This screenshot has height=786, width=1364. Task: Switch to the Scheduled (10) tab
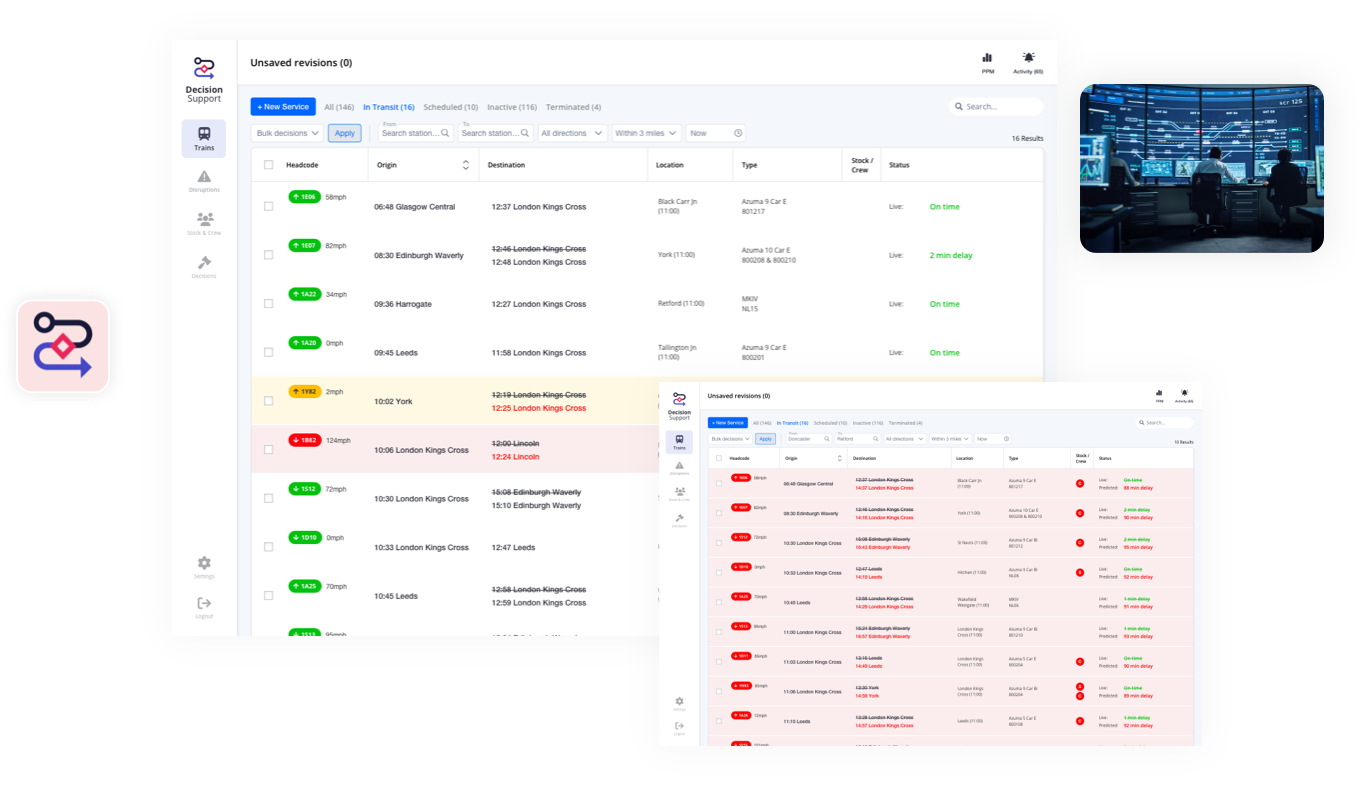[x=450, y=107]
